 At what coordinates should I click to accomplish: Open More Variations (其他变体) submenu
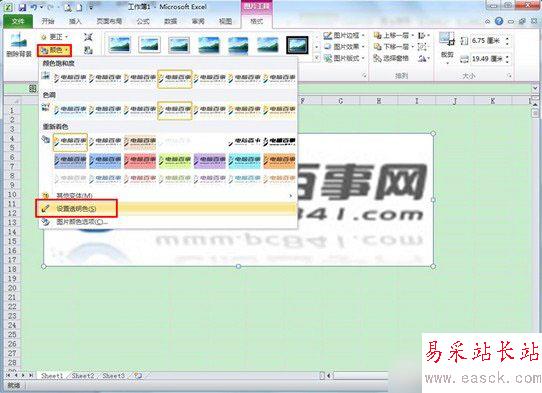pos(168,196)
